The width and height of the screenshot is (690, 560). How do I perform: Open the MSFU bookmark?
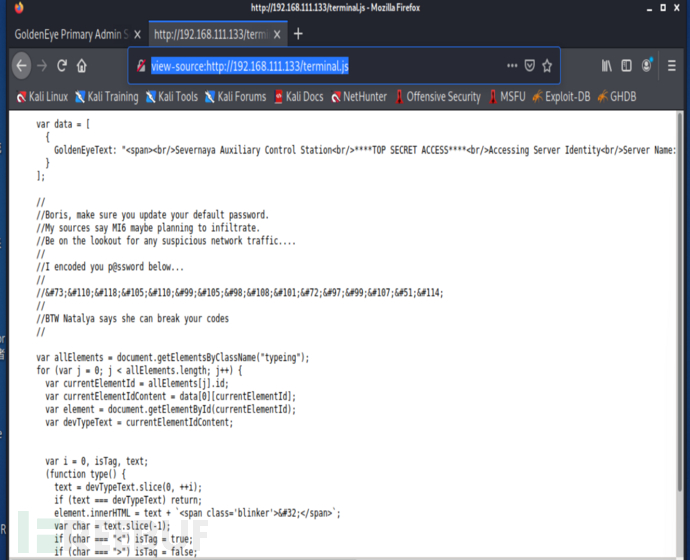pos(507,97)
